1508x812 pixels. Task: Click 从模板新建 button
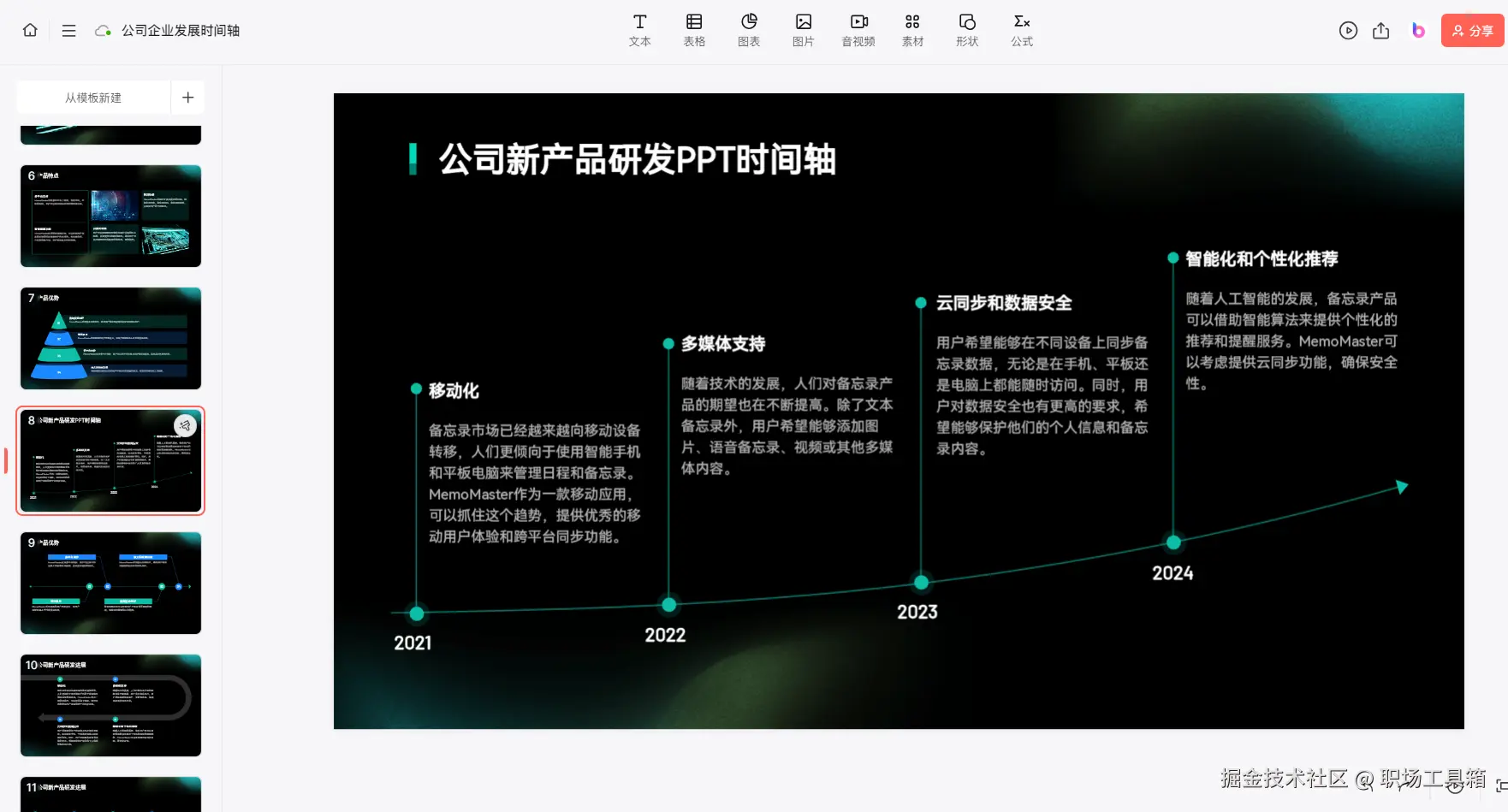(x=93, y=98)
